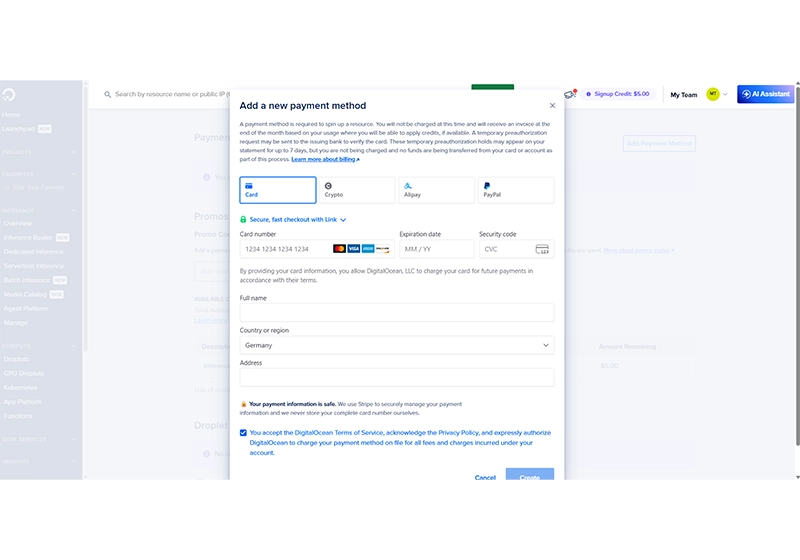
Task: Open the AI Assistant
Action: pos(765,94)
